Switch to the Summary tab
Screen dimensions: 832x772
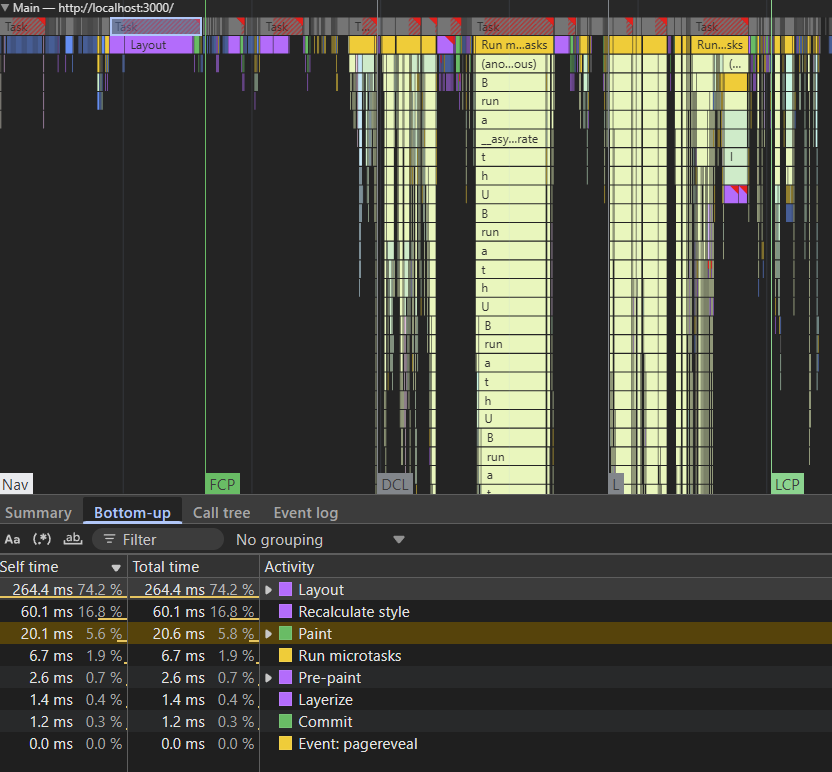tap(38, 513)
